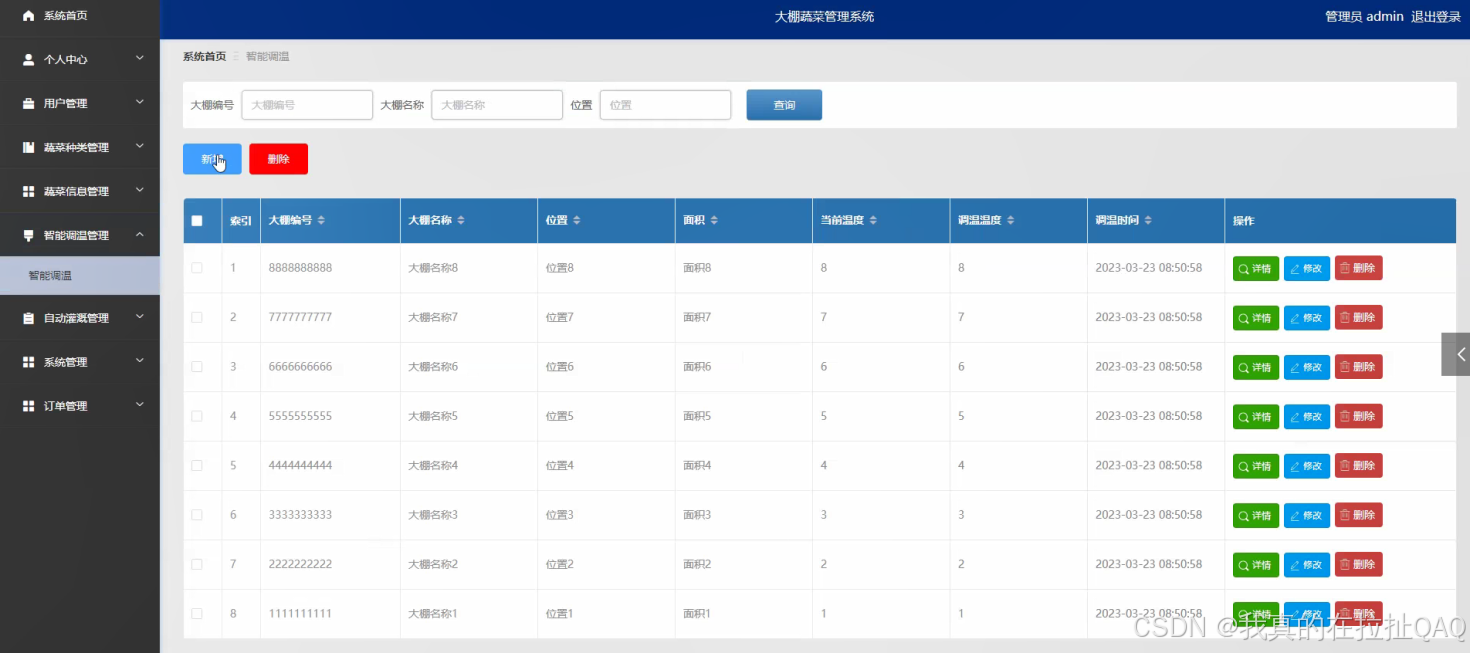Check the box for row 6666666666
Viewport: 1470px width, 653px height.
(197, 367)
